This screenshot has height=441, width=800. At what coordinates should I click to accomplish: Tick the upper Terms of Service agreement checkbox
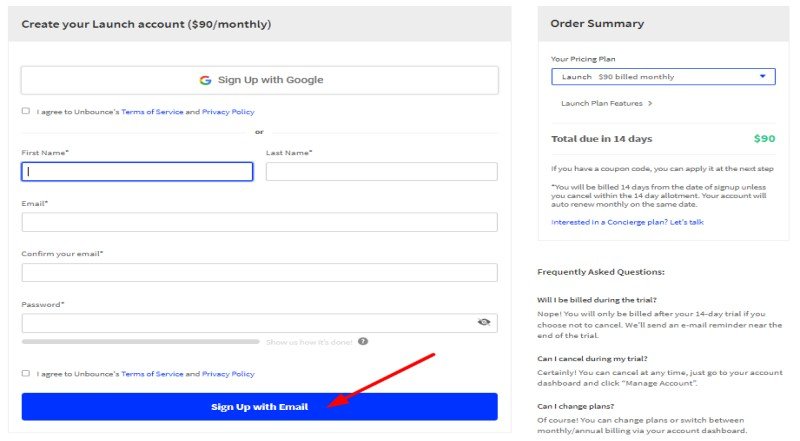(26, 111)
